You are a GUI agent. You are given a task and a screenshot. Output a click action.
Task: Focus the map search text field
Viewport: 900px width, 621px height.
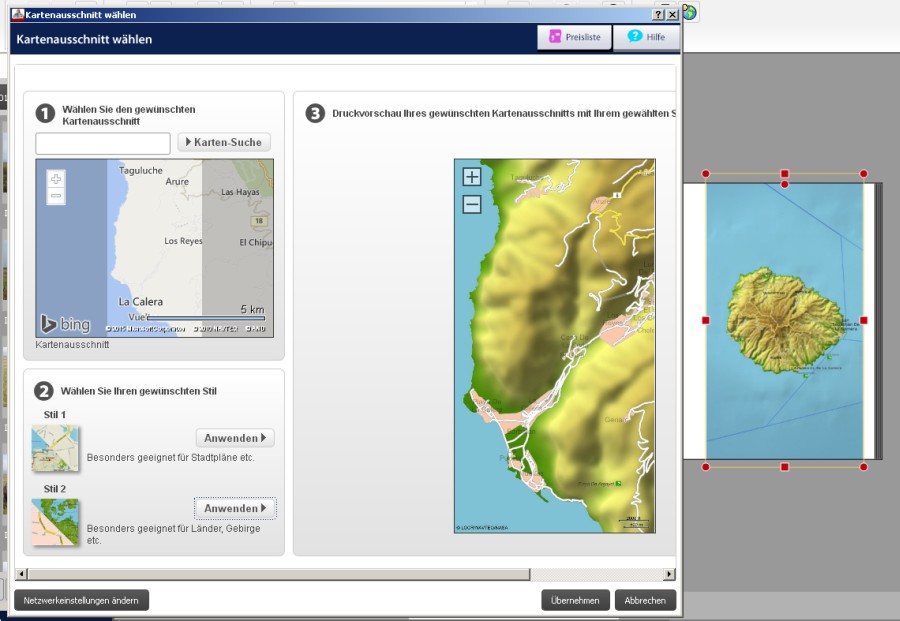tap(103, 143)
